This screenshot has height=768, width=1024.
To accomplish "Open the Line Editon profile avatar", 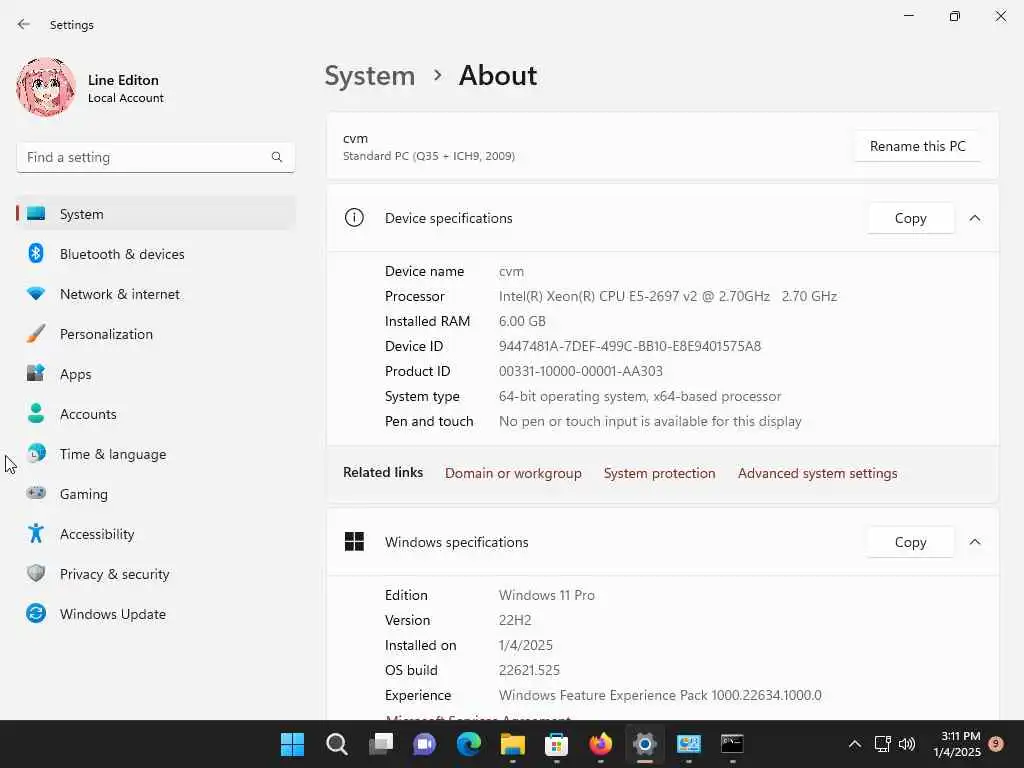I will (x=46, y=88).
